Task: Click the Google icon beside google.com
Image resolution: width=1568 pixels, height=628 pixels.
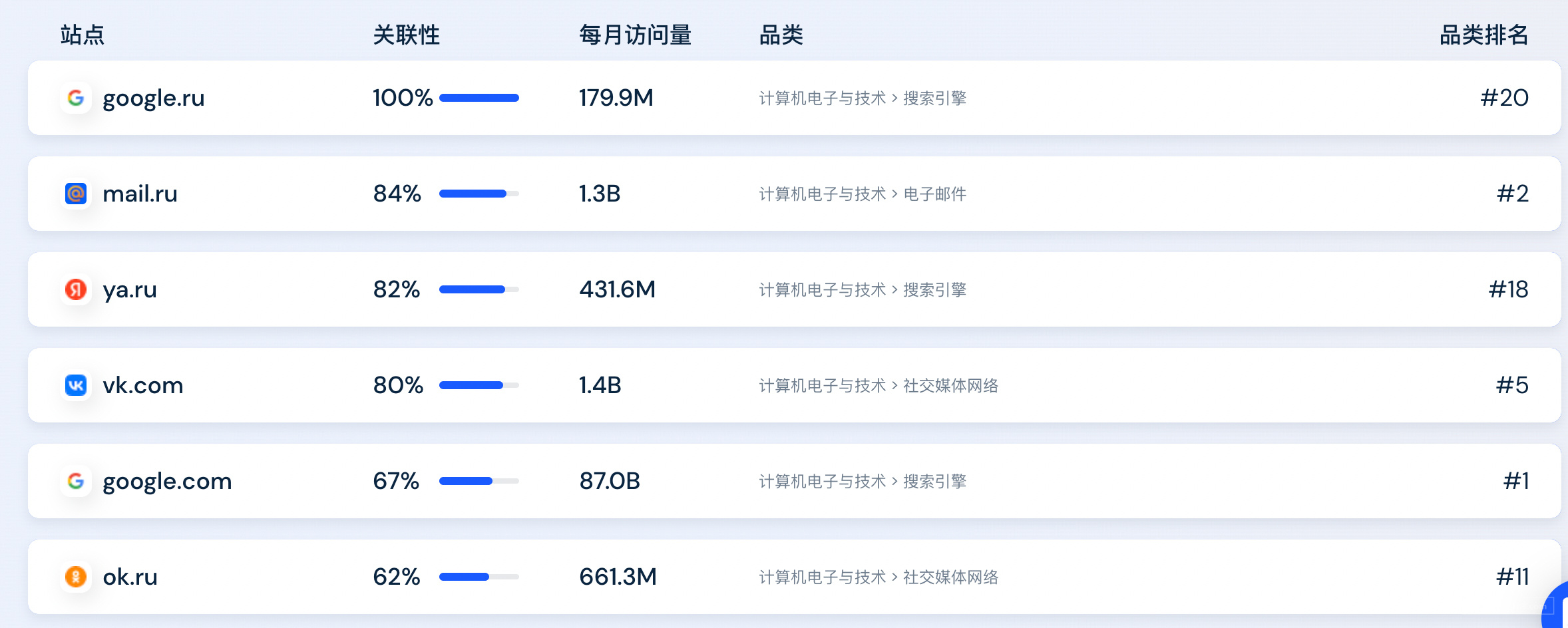Action: (76, 481)
